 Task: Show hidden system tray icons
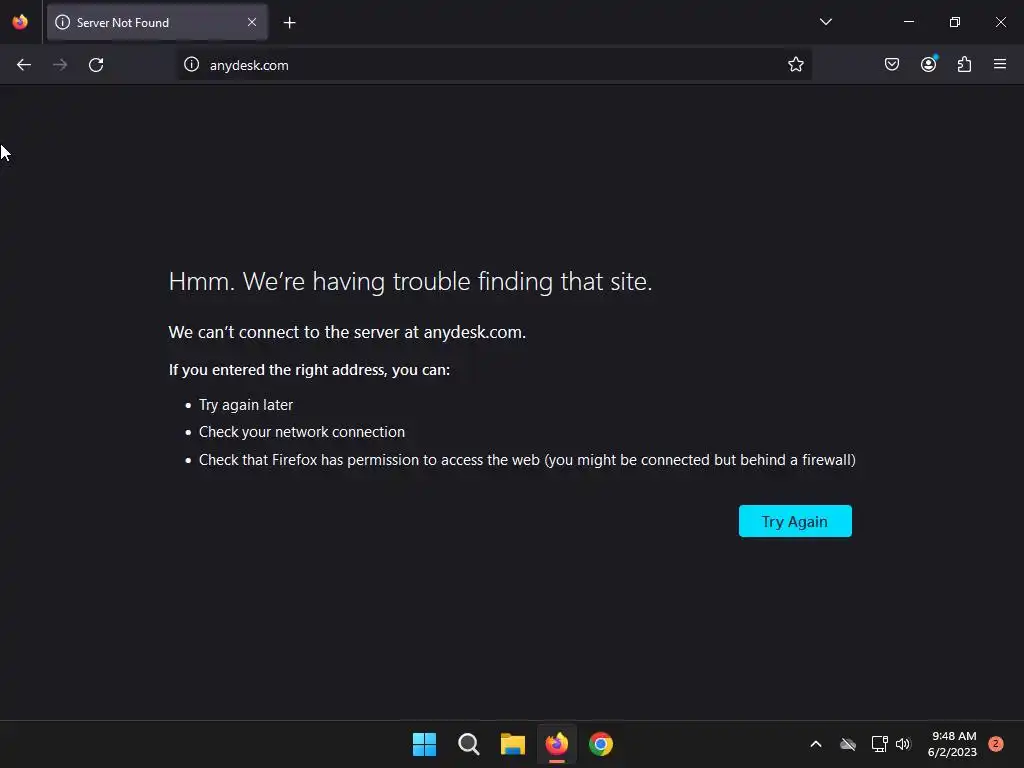coord(816,744)
